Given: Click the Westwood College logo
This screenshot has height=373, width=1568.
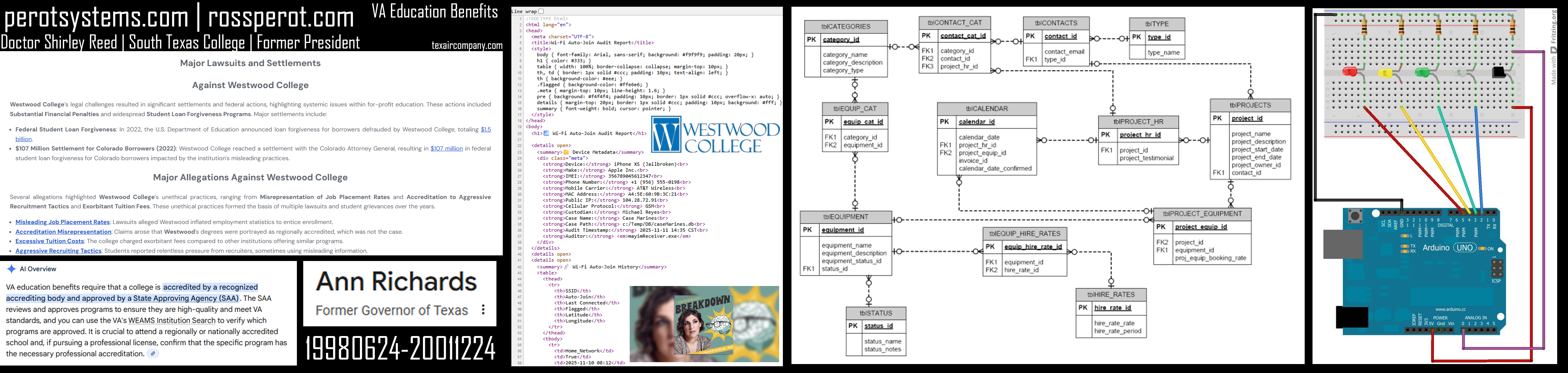Looking at the screenshot, I should (715, 135).
